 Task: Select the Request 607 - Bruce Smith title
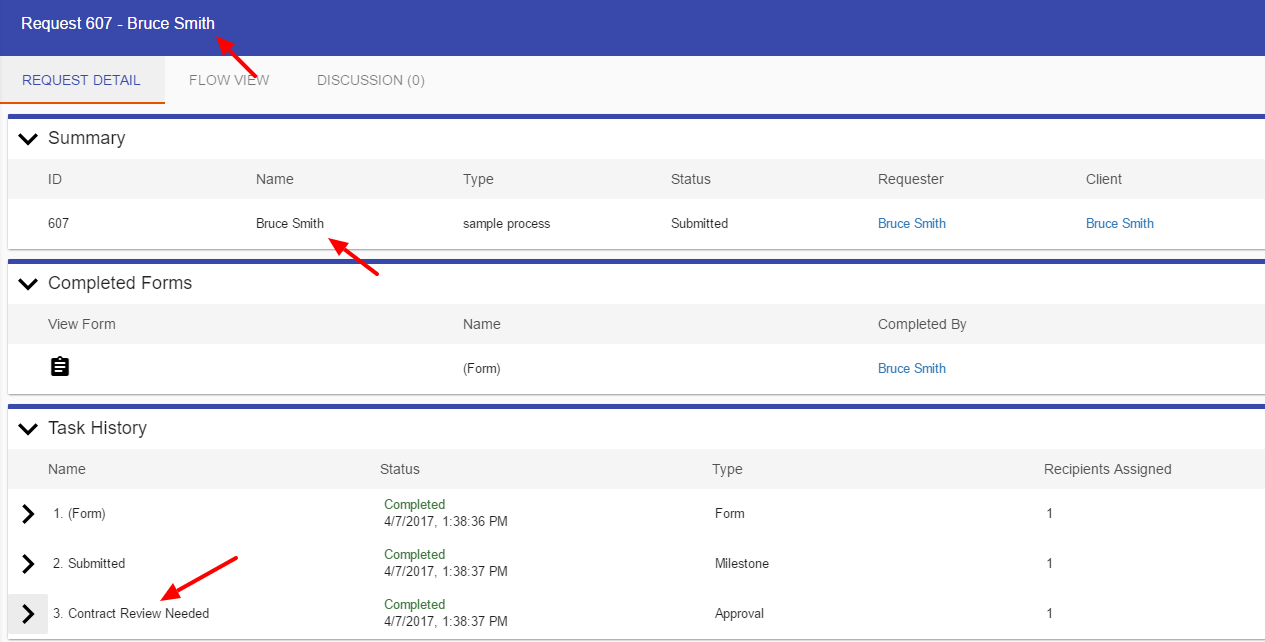(118, 23)
